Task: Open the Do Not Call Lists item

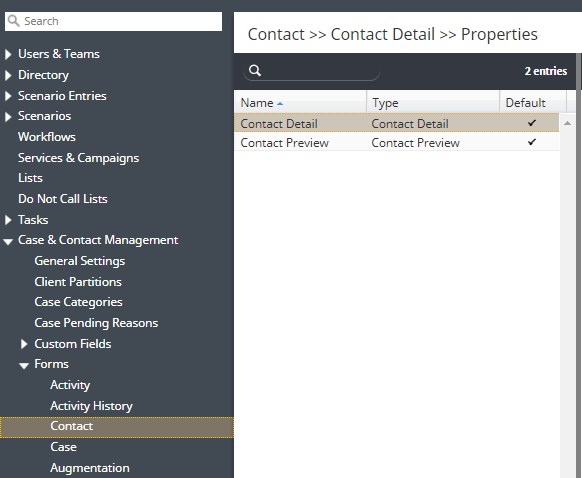Action: [63, 199]
